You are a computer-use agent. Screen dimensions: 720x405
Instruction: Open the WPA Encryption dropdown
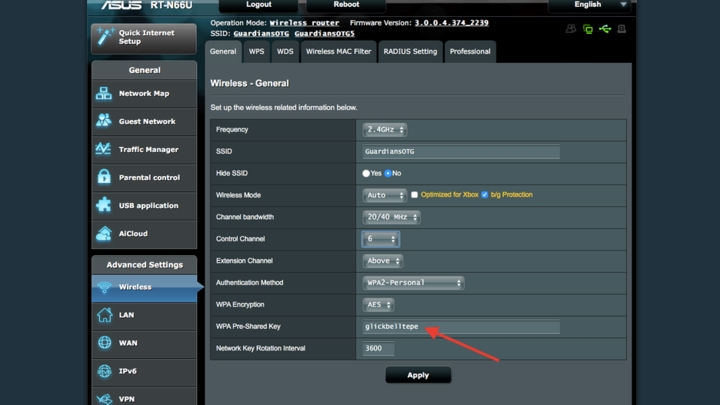point(378,305)
